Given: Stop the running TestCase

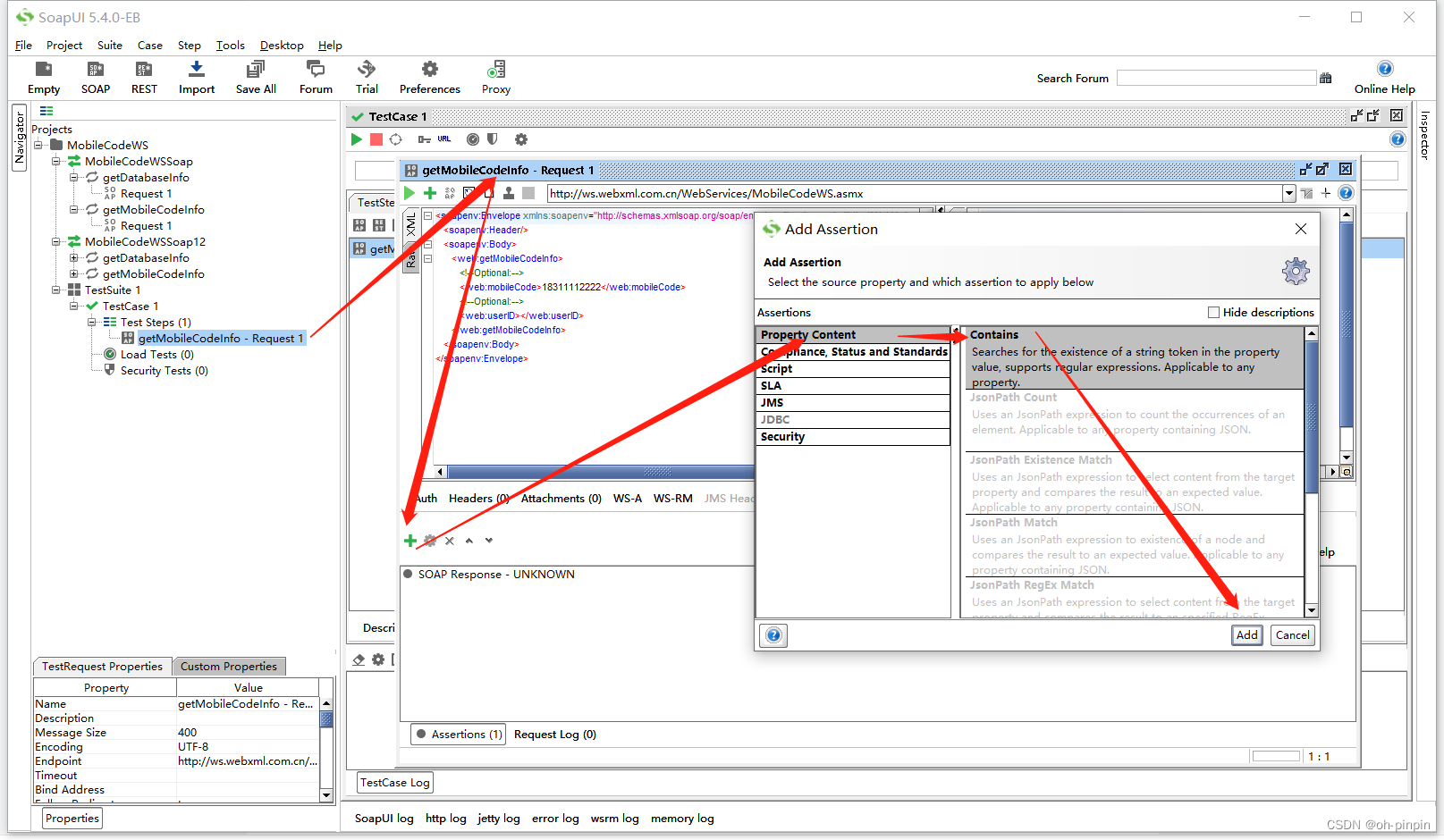Looking at the screenshot, I should click(375, 139).
